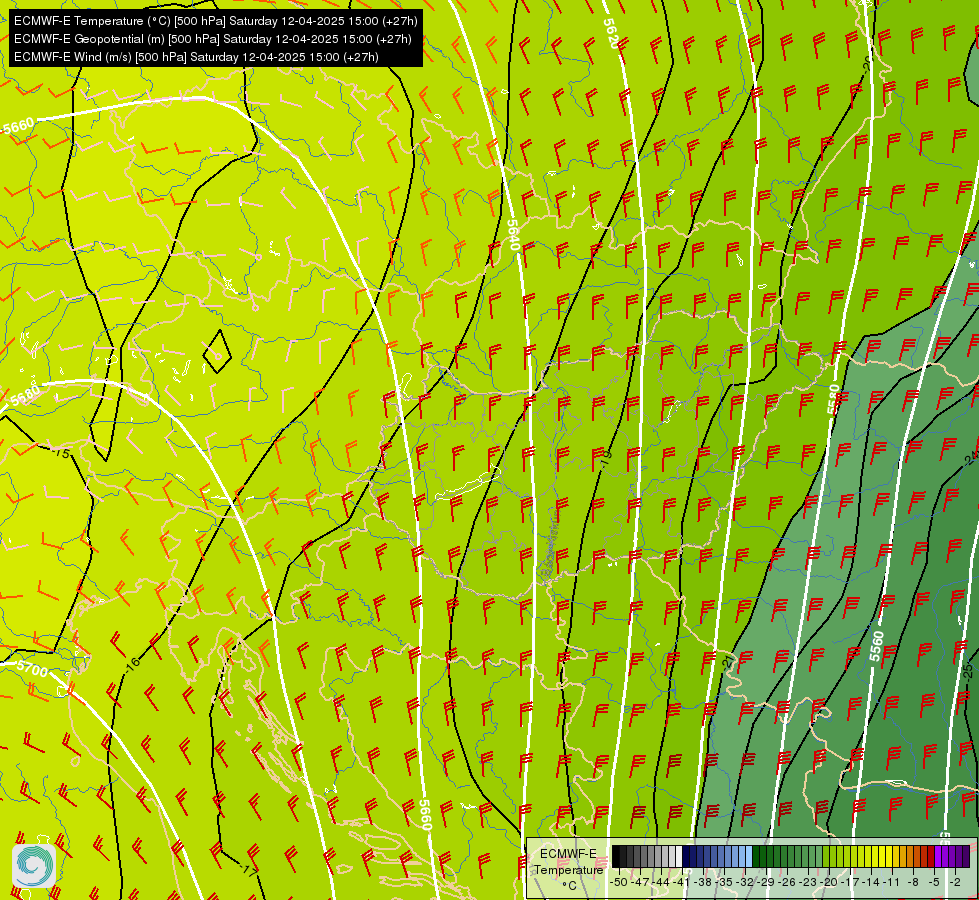Click the 5580 geopotential contour label

click(834, 400)
